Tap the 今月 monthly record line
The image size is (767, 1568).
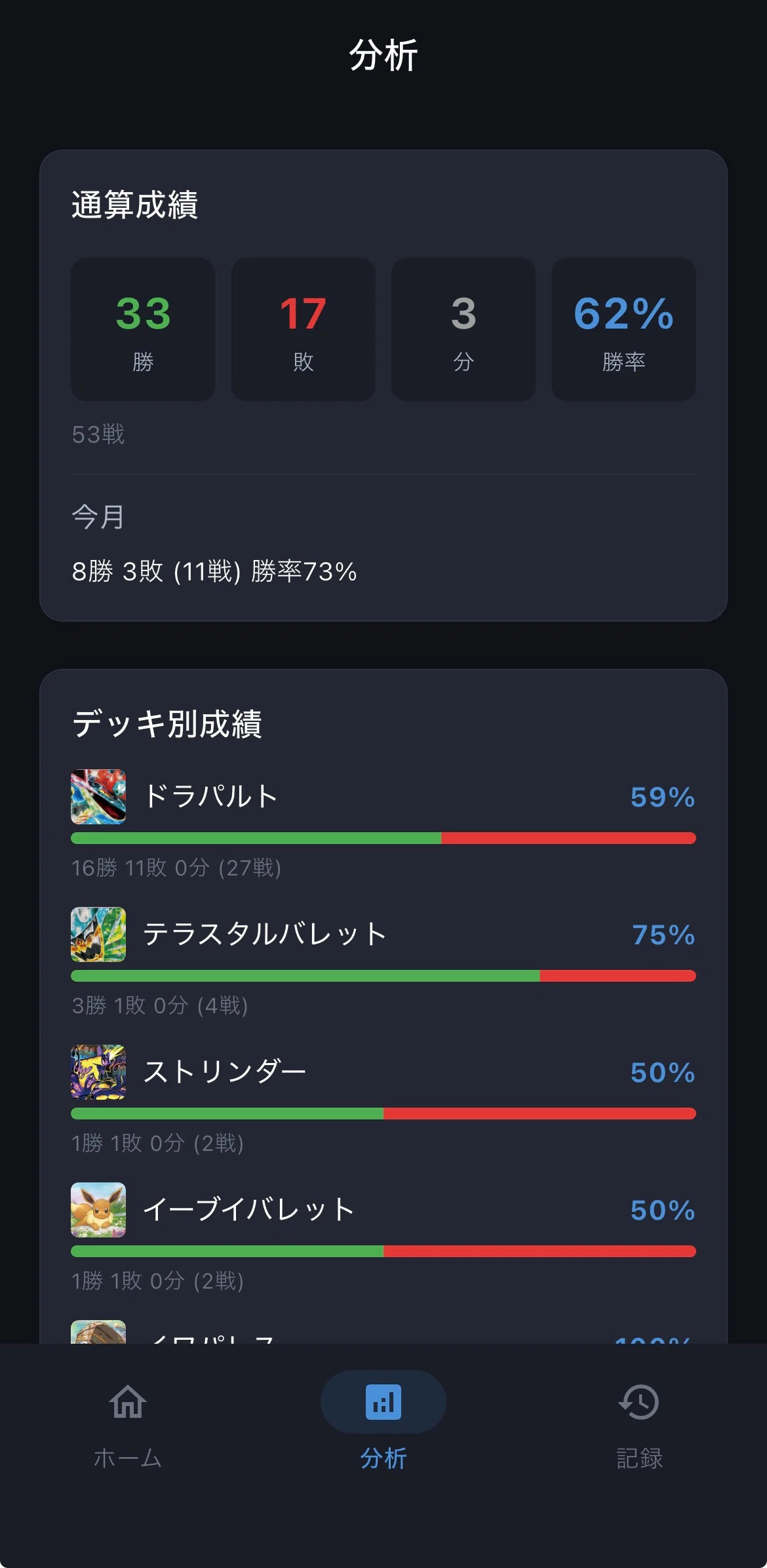click(214, 571)
